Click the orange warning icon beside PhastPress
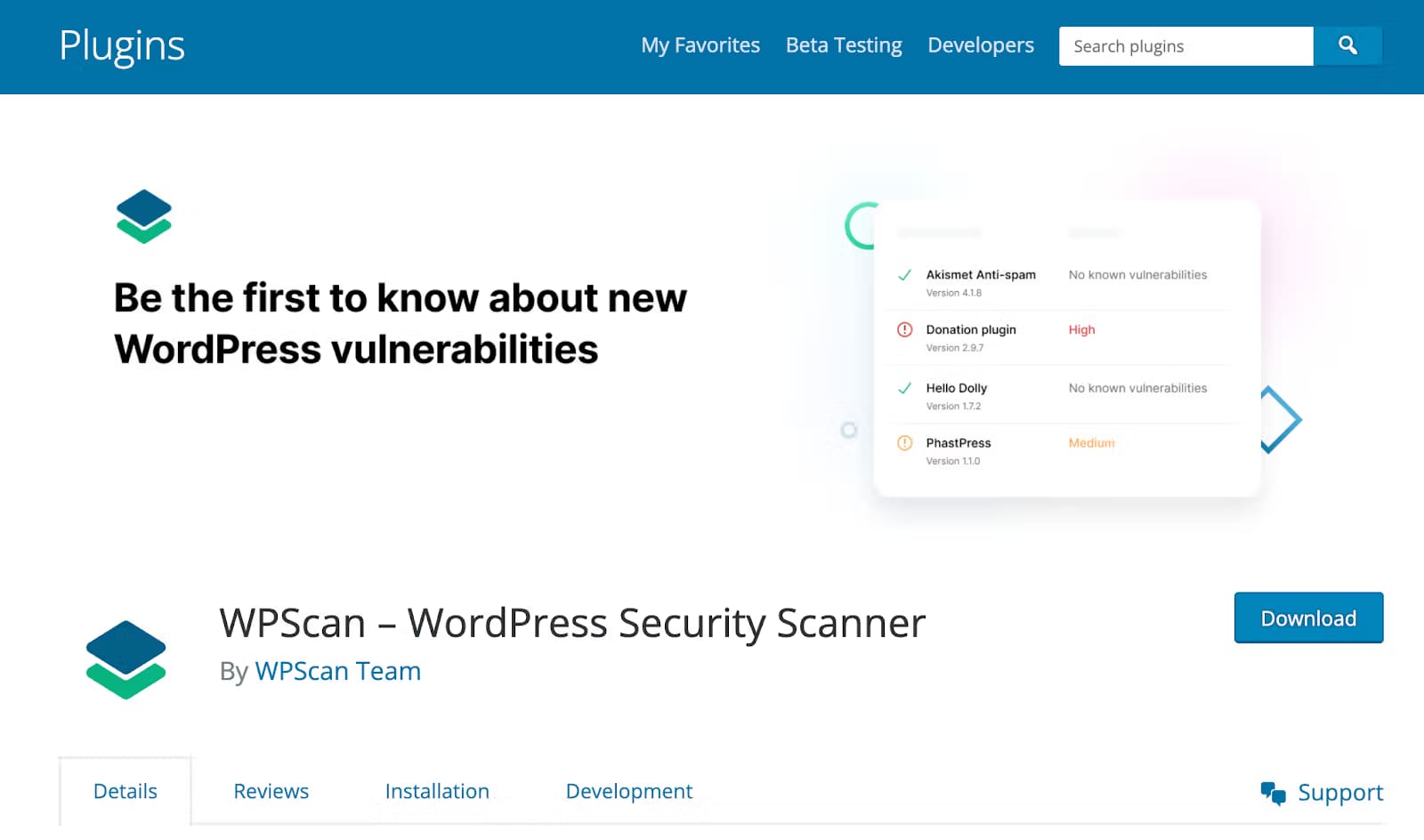The image size is (1424, 840). coord(905,442)
